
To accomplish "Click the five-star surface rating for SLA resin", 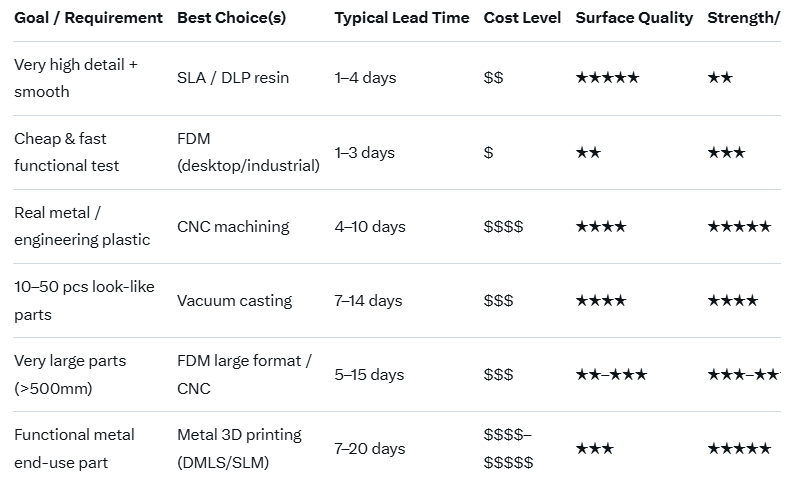I will (607, 78).
